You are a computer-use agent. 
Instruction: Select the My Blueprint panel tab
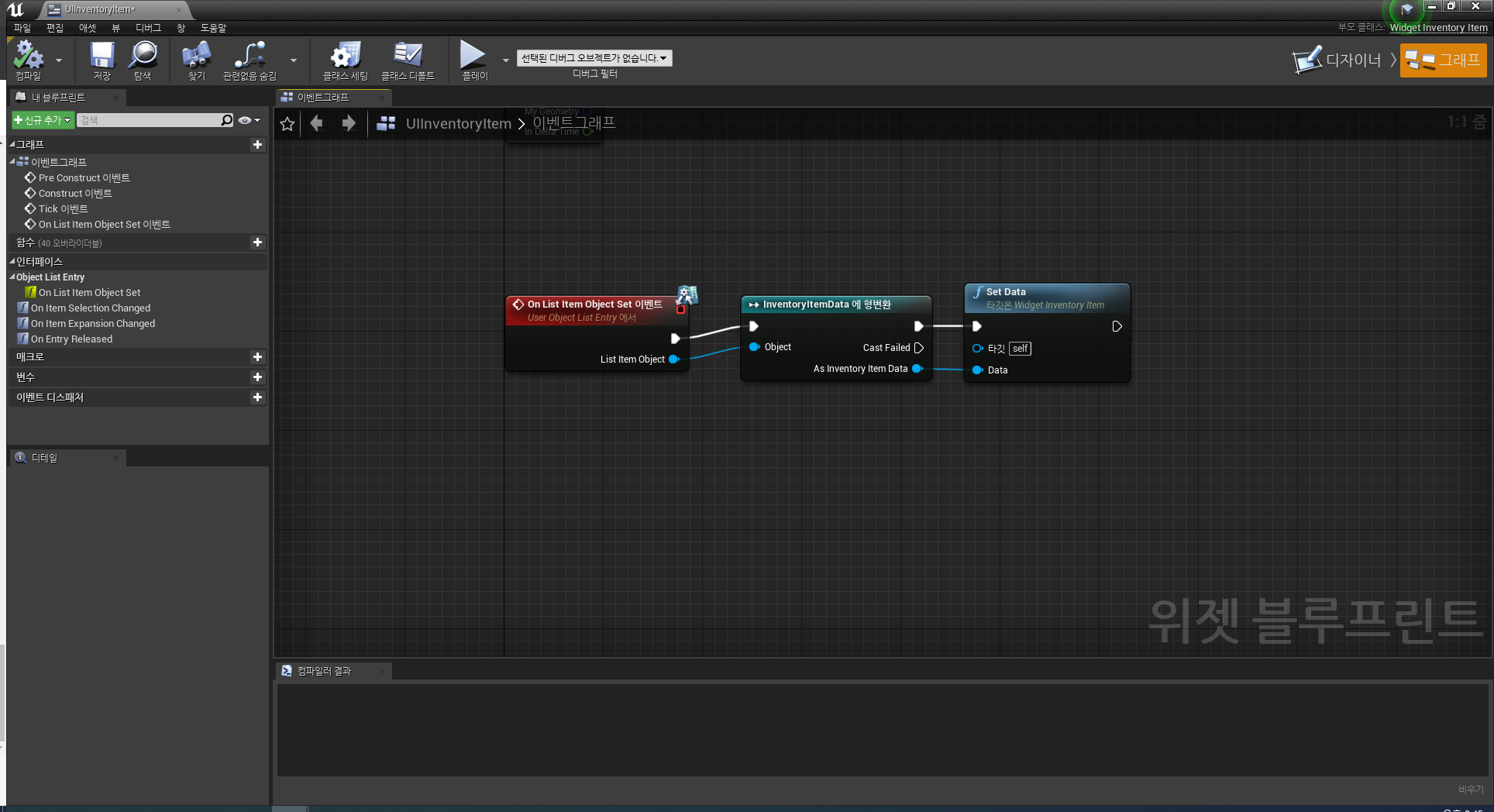point(67,97)
